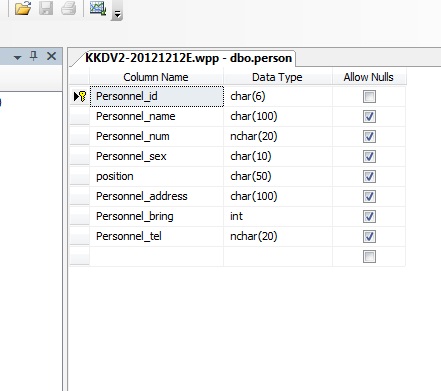Click the char(50) data type cell

pos(278,177)
